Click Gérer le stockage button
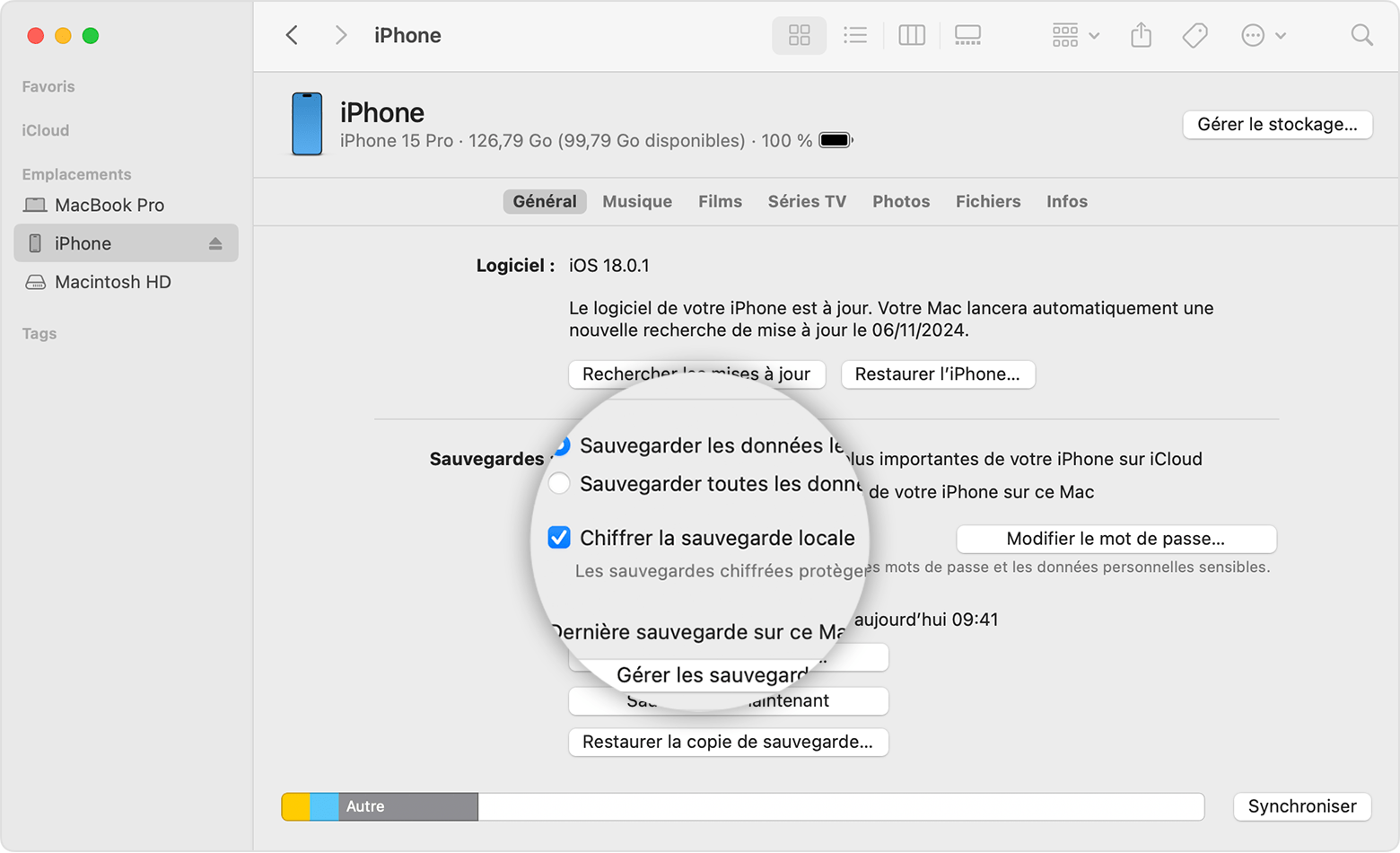1400x853 pixels. click(x=1277, y=125)
